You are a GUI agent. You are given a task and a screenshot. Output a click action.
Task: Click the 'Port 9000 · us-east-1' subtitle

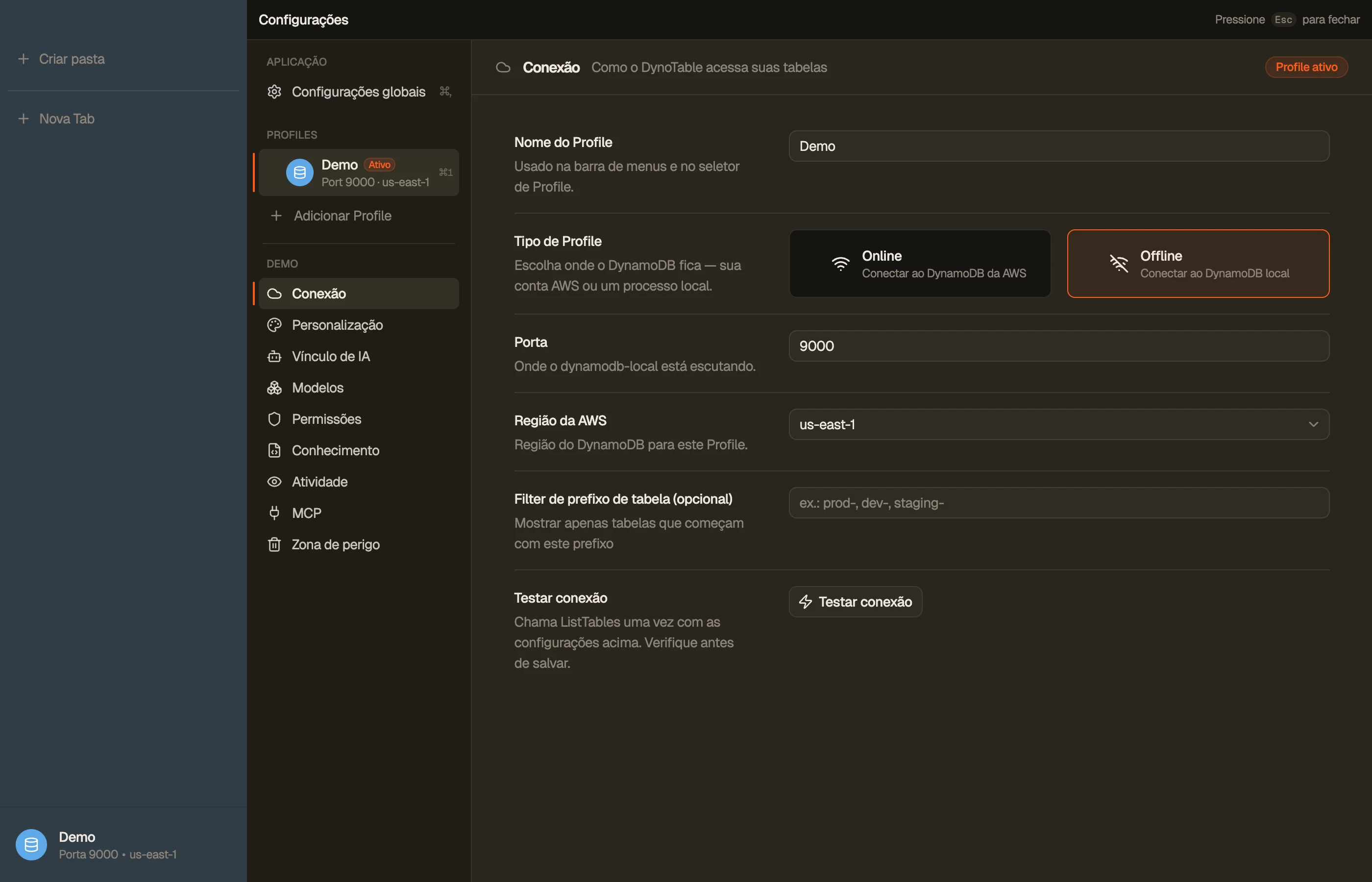pos(375,182)
